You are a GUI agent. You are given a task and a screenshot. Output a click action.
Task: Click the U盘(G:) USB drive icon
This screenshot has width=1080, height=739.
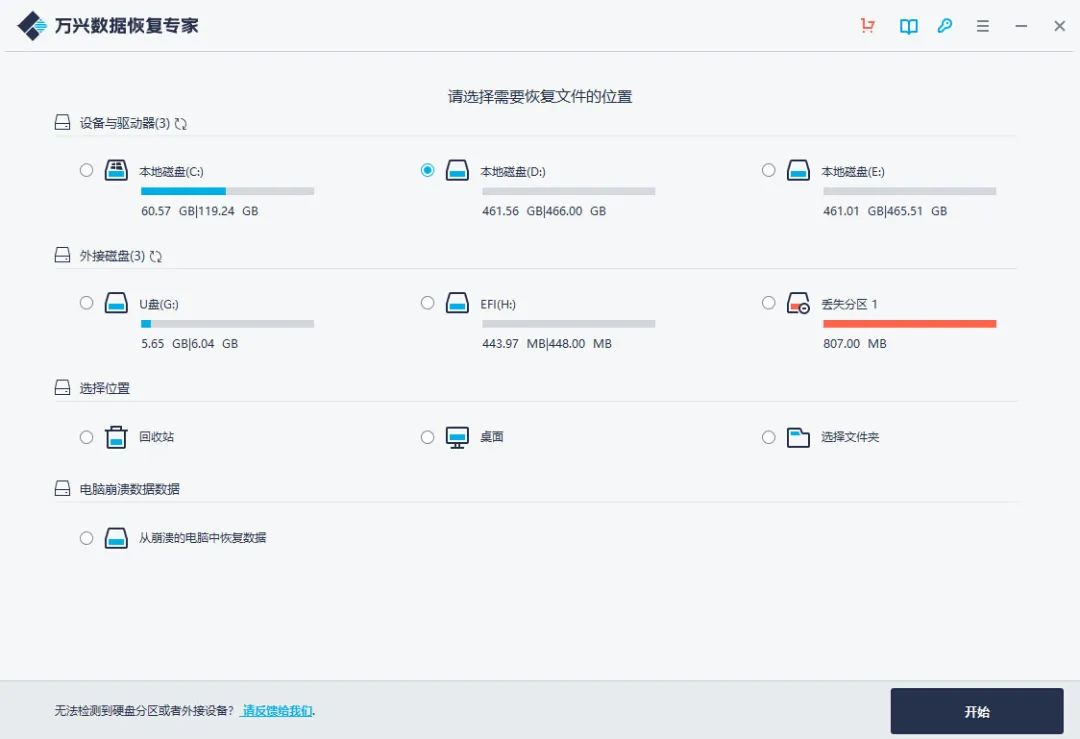point(116,304)
